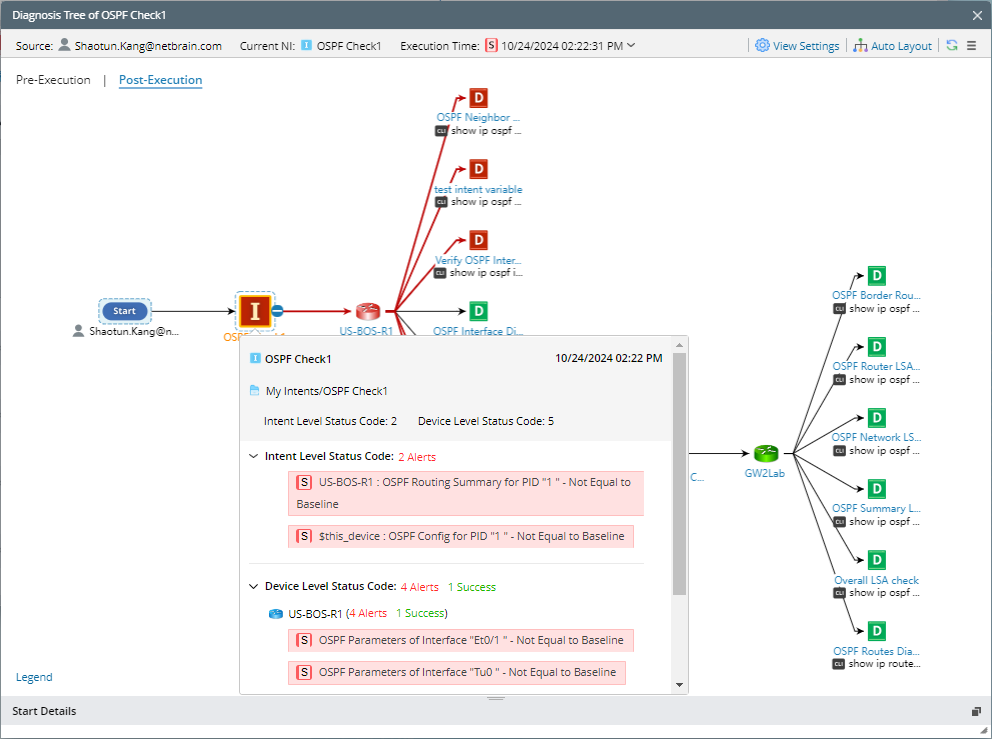Click the popup vertical scrollbar thumb
Viewport: 992px width, 739px height.
click(x=679, y=473)
